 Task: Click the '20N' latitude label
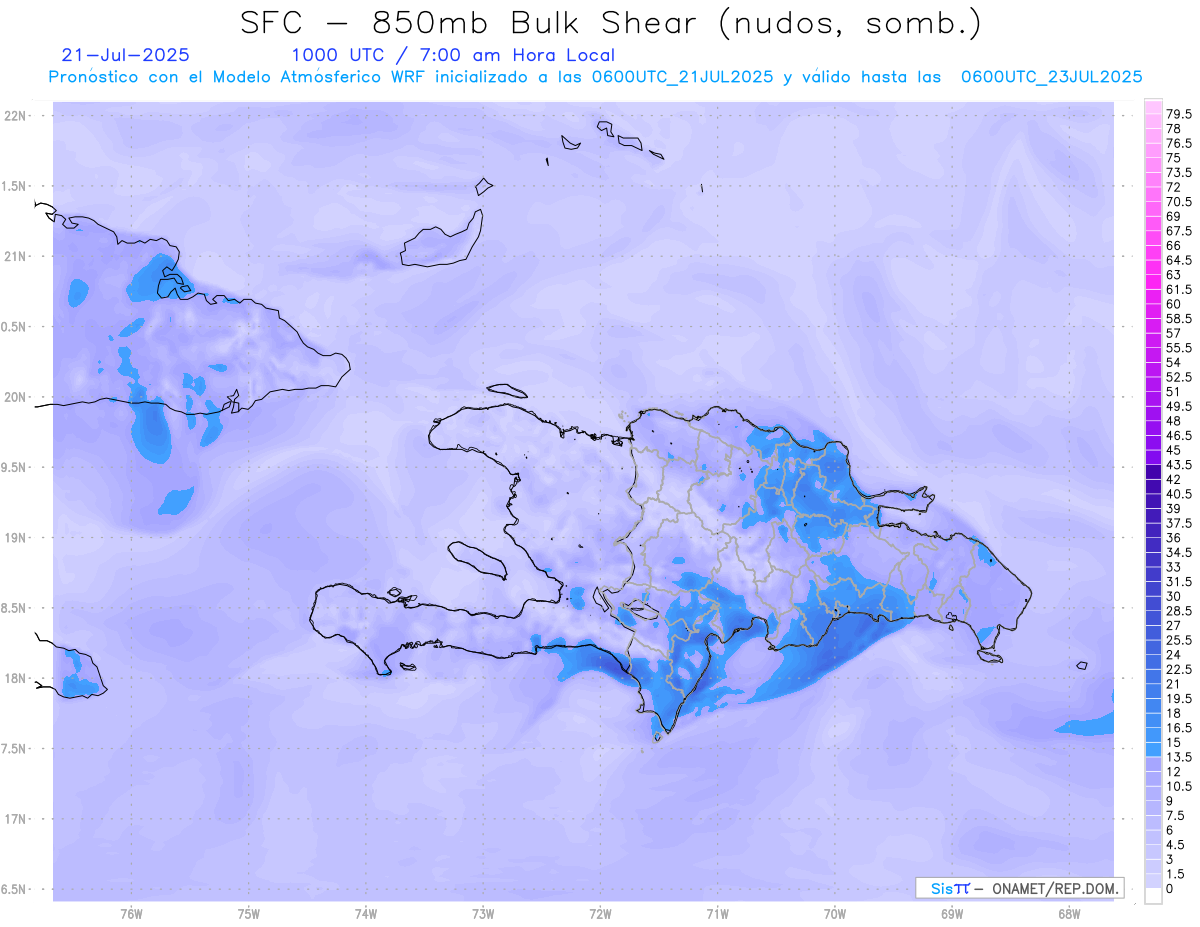tap(17, 397)
